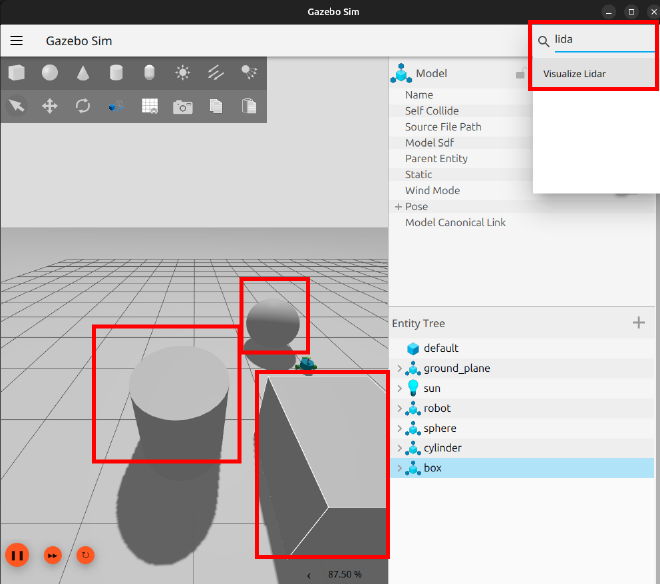Click the plugin search magnifier icon
660x584 pixels.
point(543,41)
